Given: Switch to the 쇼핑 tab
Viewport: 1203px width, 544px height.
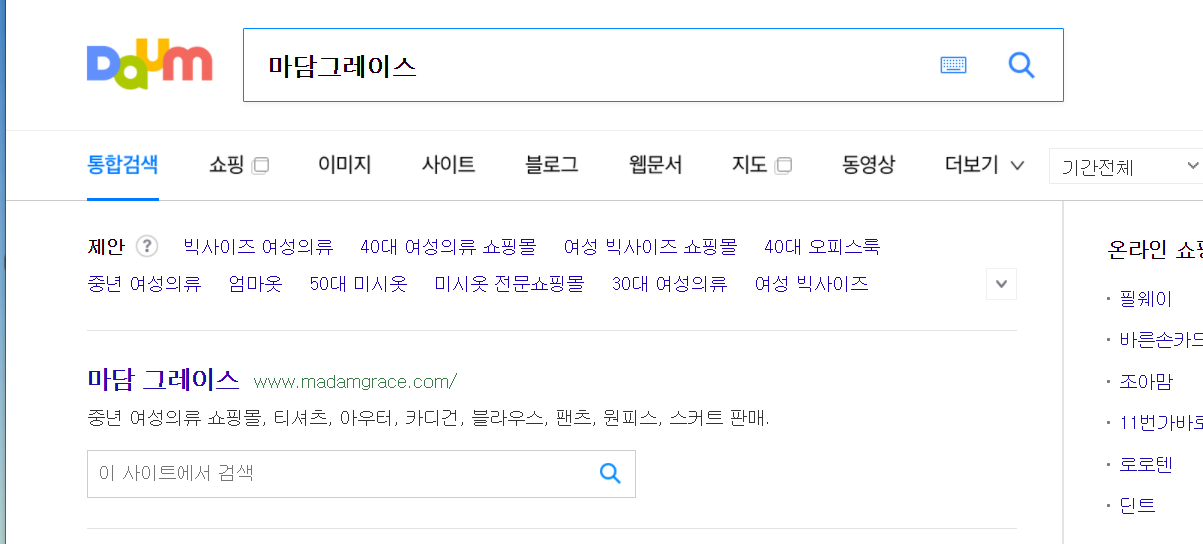Looking at the screenshot, I should pyautogui.click(x=227, y=165).
